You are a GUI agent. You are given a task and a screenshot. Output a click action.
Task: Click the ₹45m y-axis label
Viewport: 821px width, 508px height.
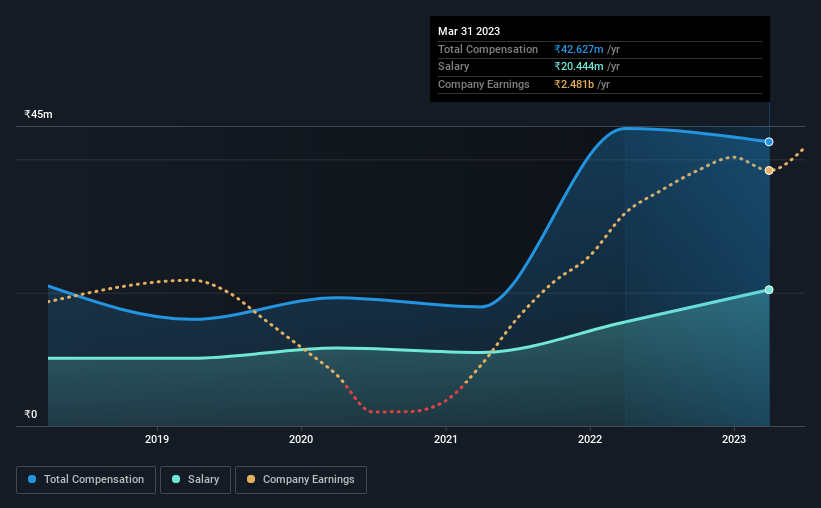pyautogui.click(x=38, y=114)
